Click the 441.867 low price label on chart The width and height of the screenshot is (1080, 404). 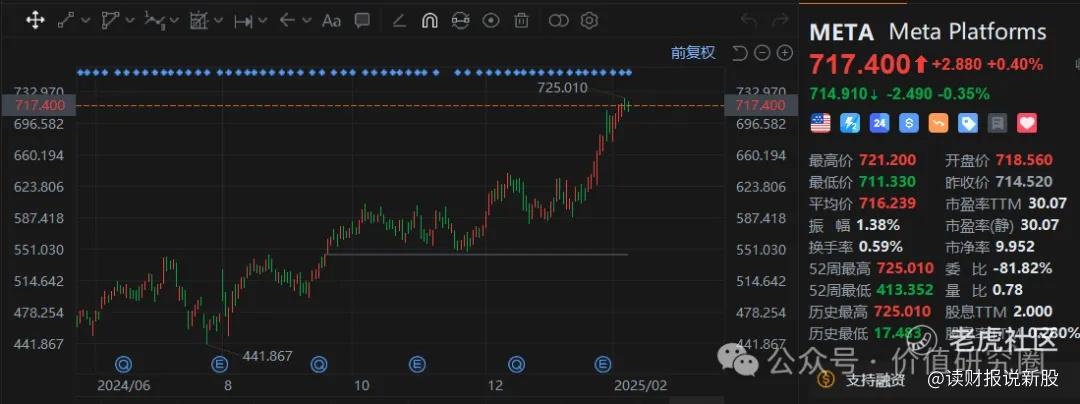tap(267, 356)
